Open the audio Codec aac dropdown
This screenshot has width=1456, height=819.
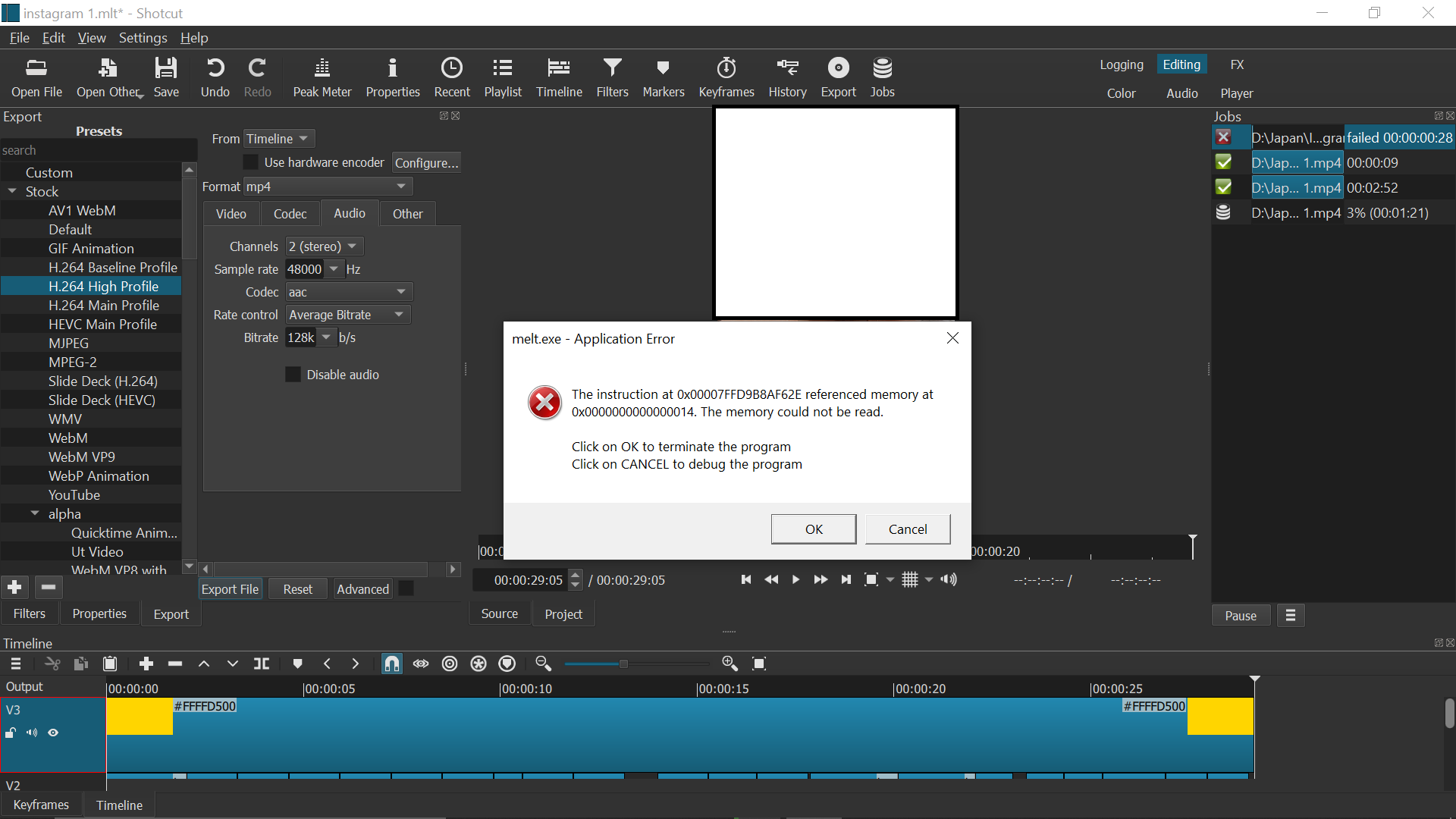tap(349, 292)
